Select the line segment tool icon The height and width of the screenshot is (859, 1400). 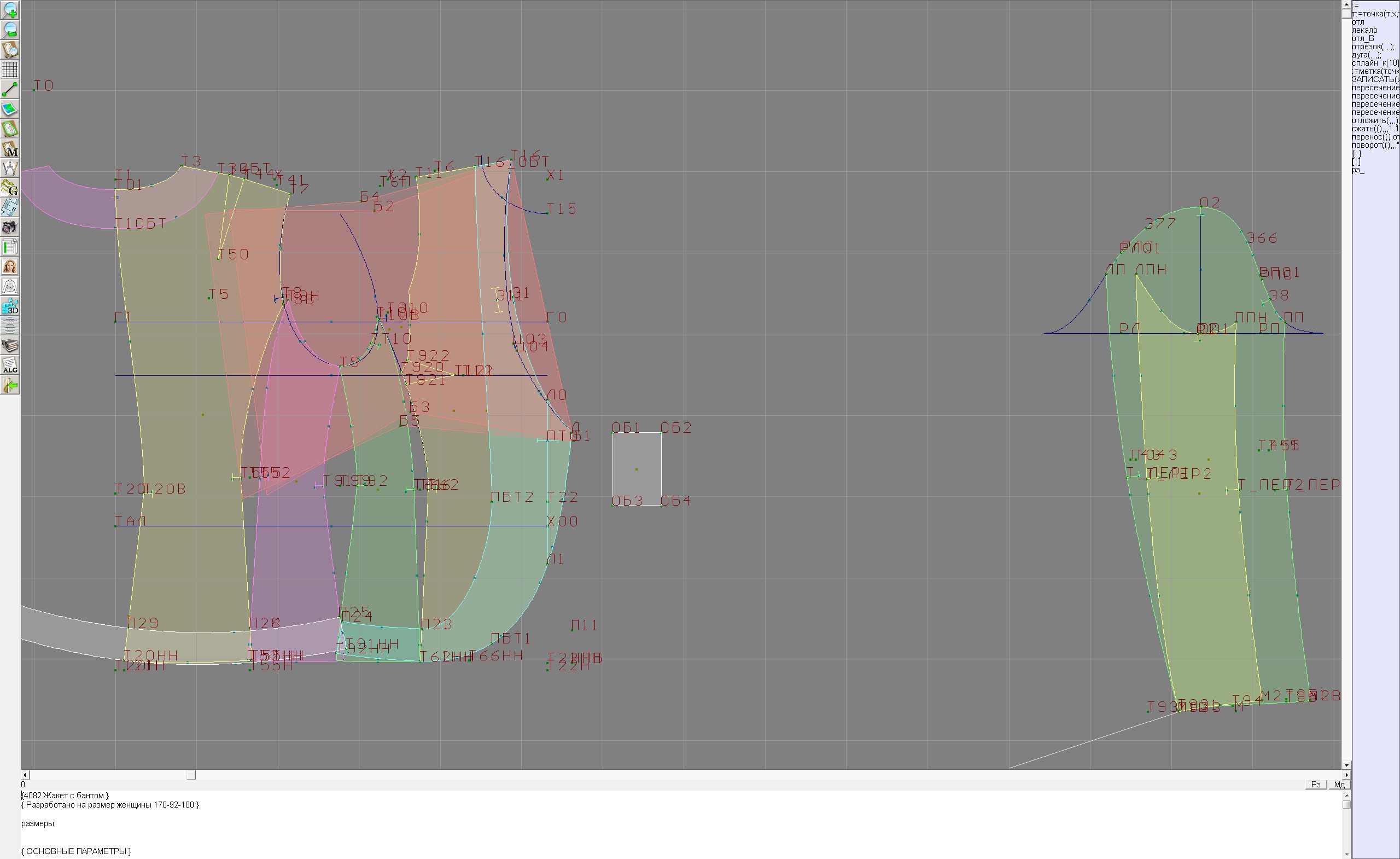[x=10, y=89]
